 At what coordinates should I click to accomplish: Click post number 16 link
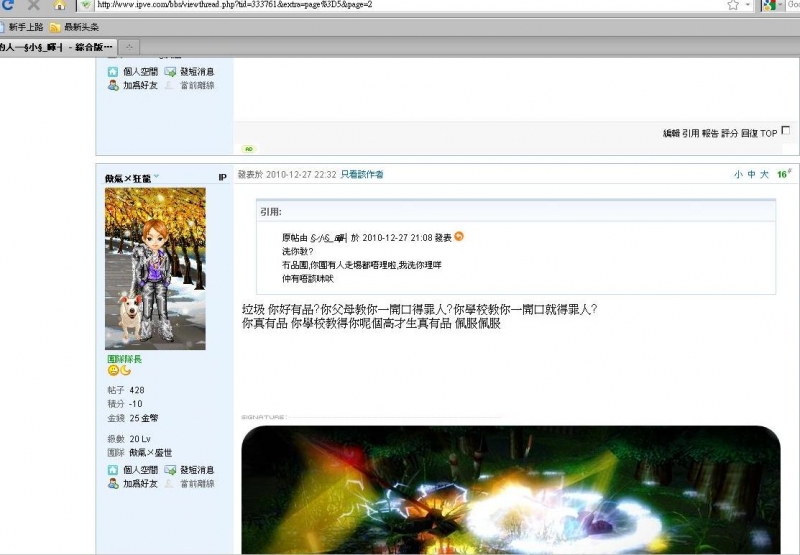(784, 174)
